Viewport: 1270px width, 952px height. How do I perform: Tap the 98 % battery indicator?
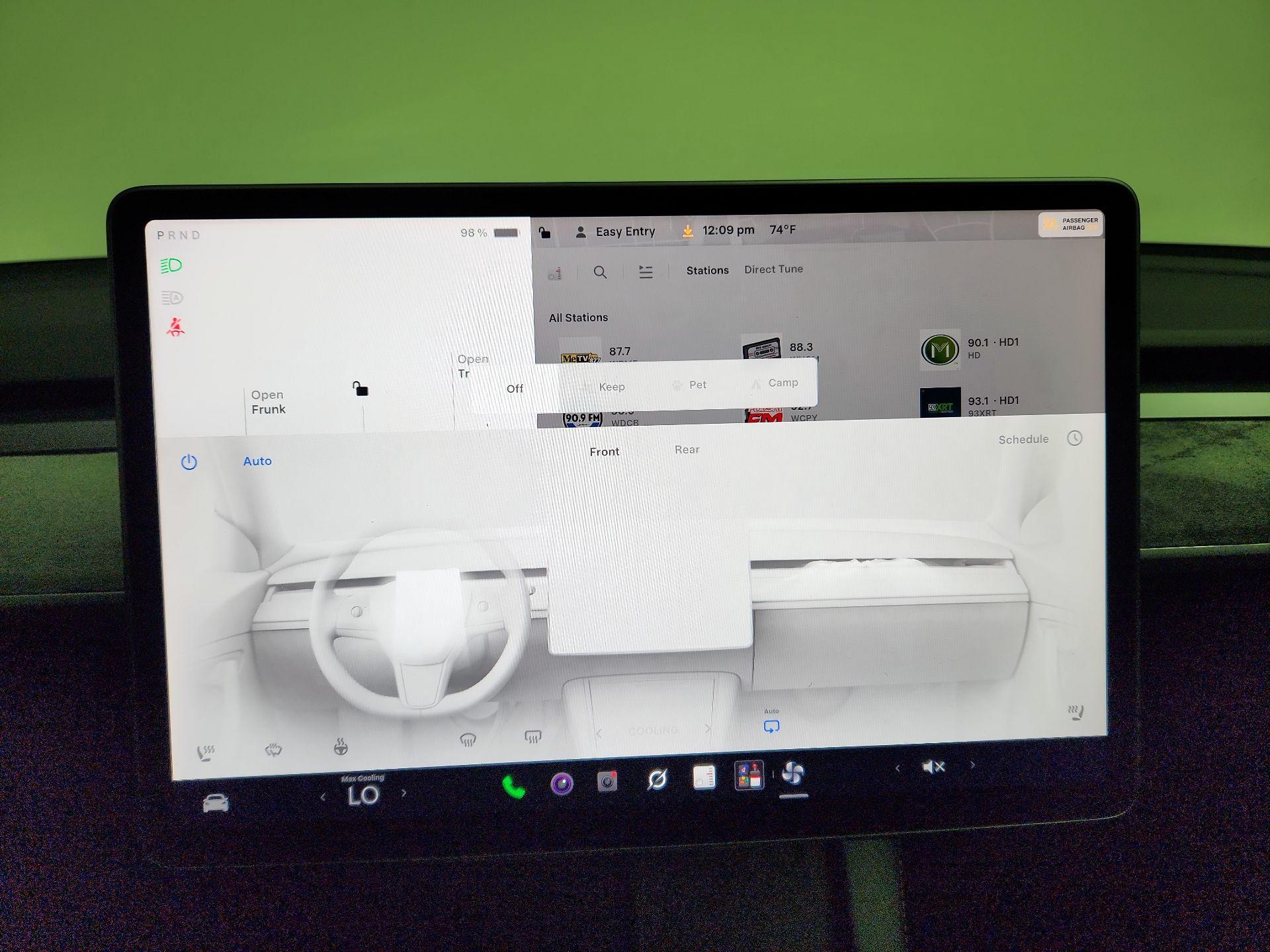point(489,233)
